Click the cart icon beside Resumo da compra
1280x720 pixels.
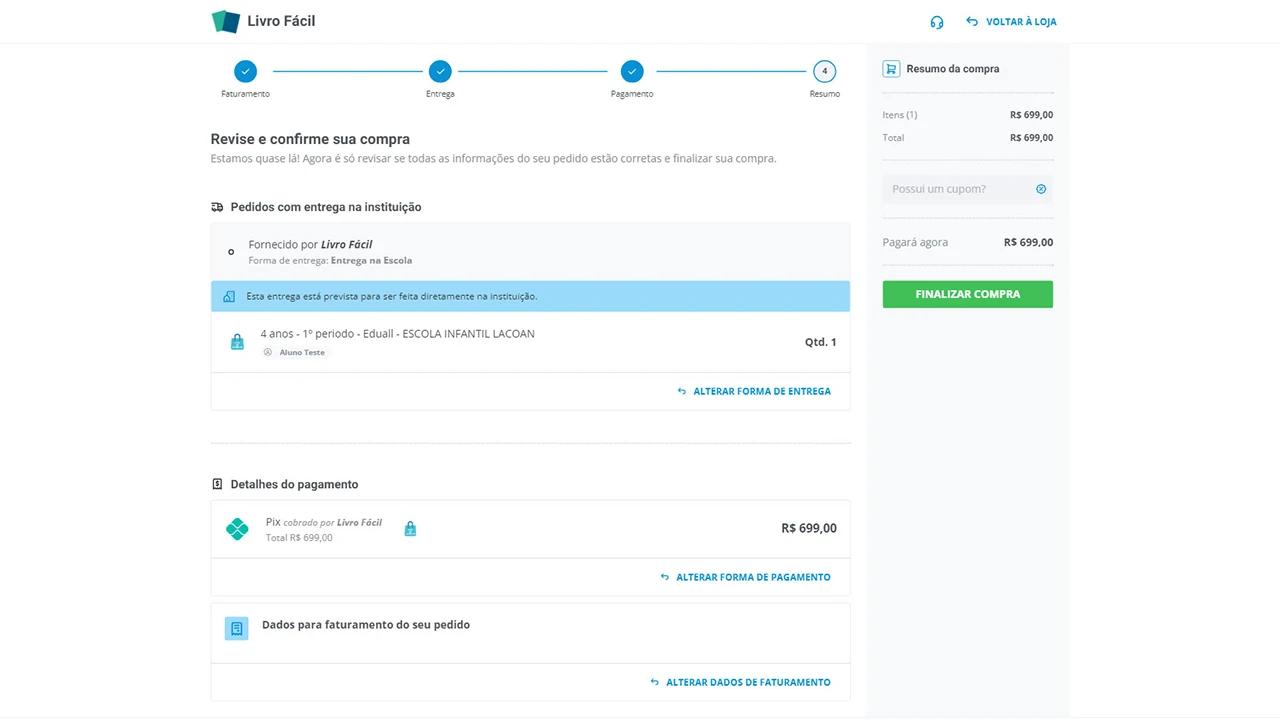point(891,69)
